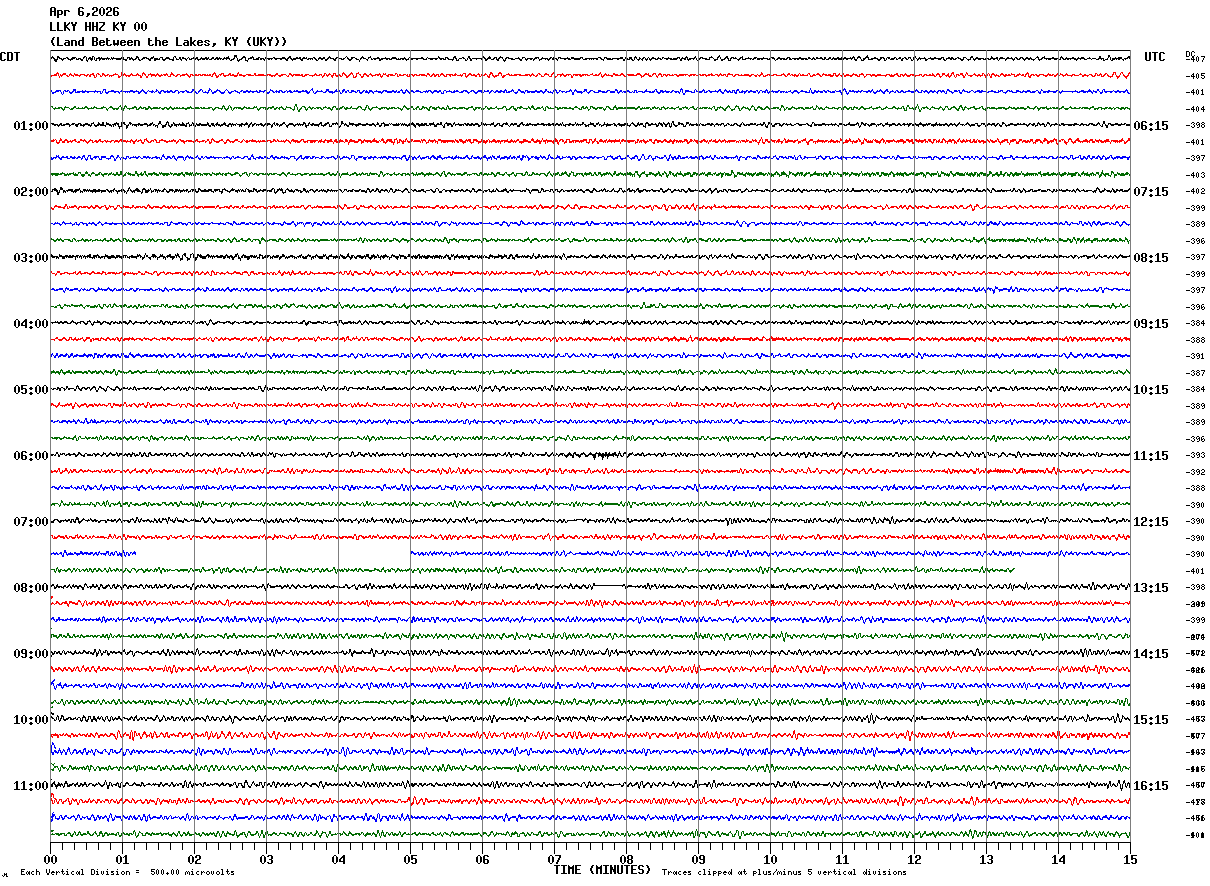Pick the '14' minute tick label
This screenshot has width=1210, height=886.
[x=1058, y=859]
